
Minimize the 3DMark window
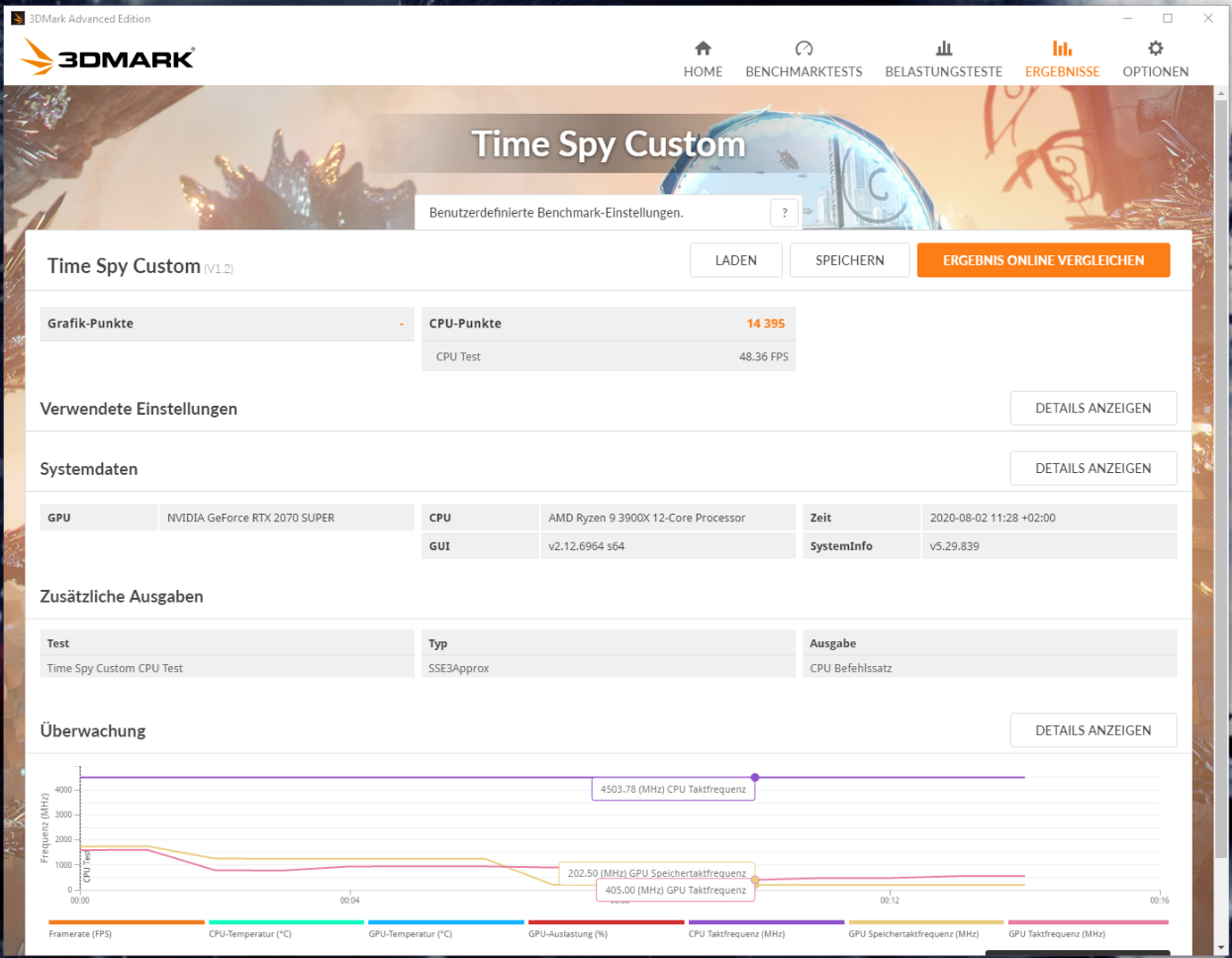(1128, 18)
